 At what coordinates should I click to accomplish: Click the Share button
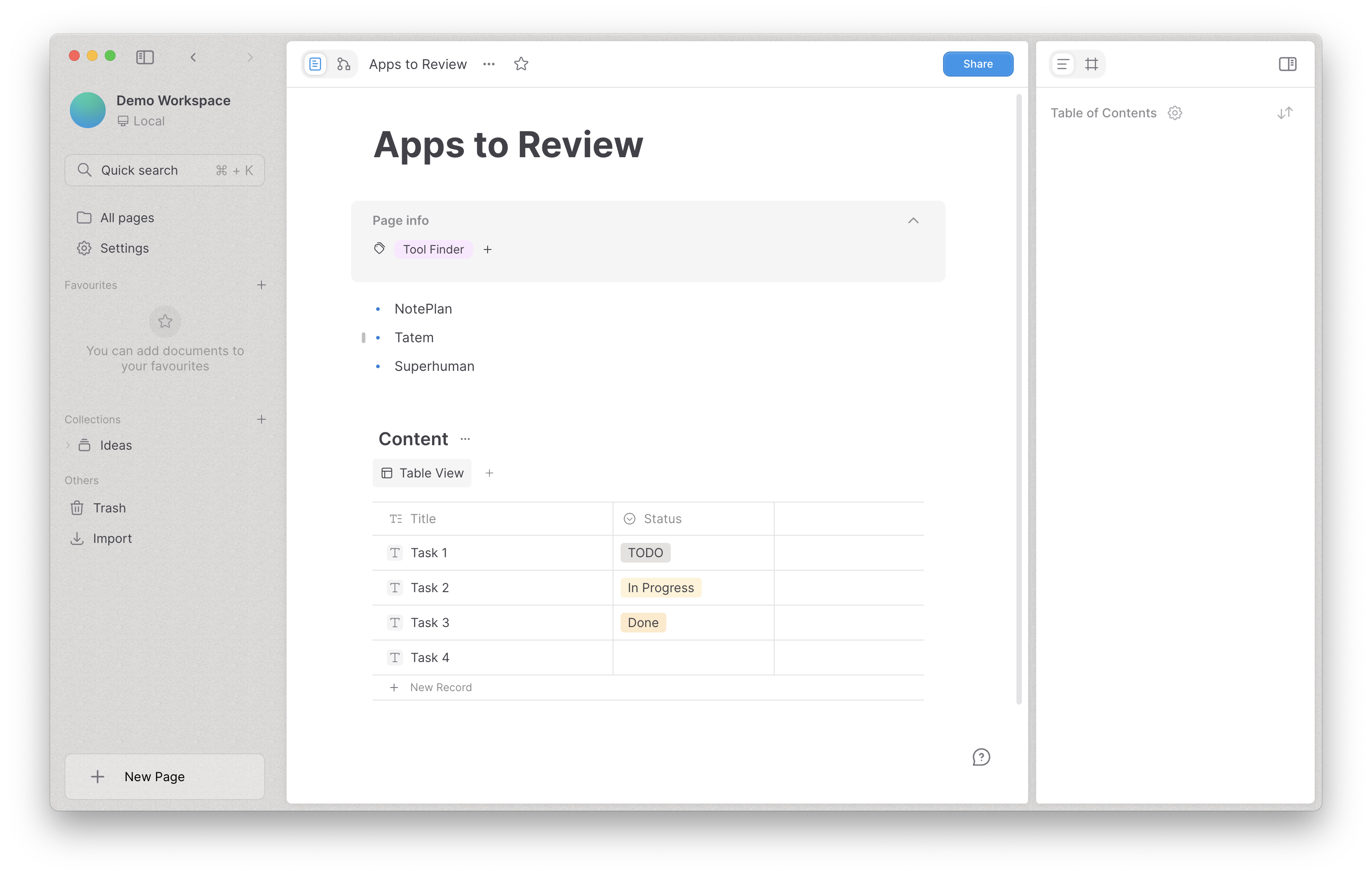coord(978,64)
